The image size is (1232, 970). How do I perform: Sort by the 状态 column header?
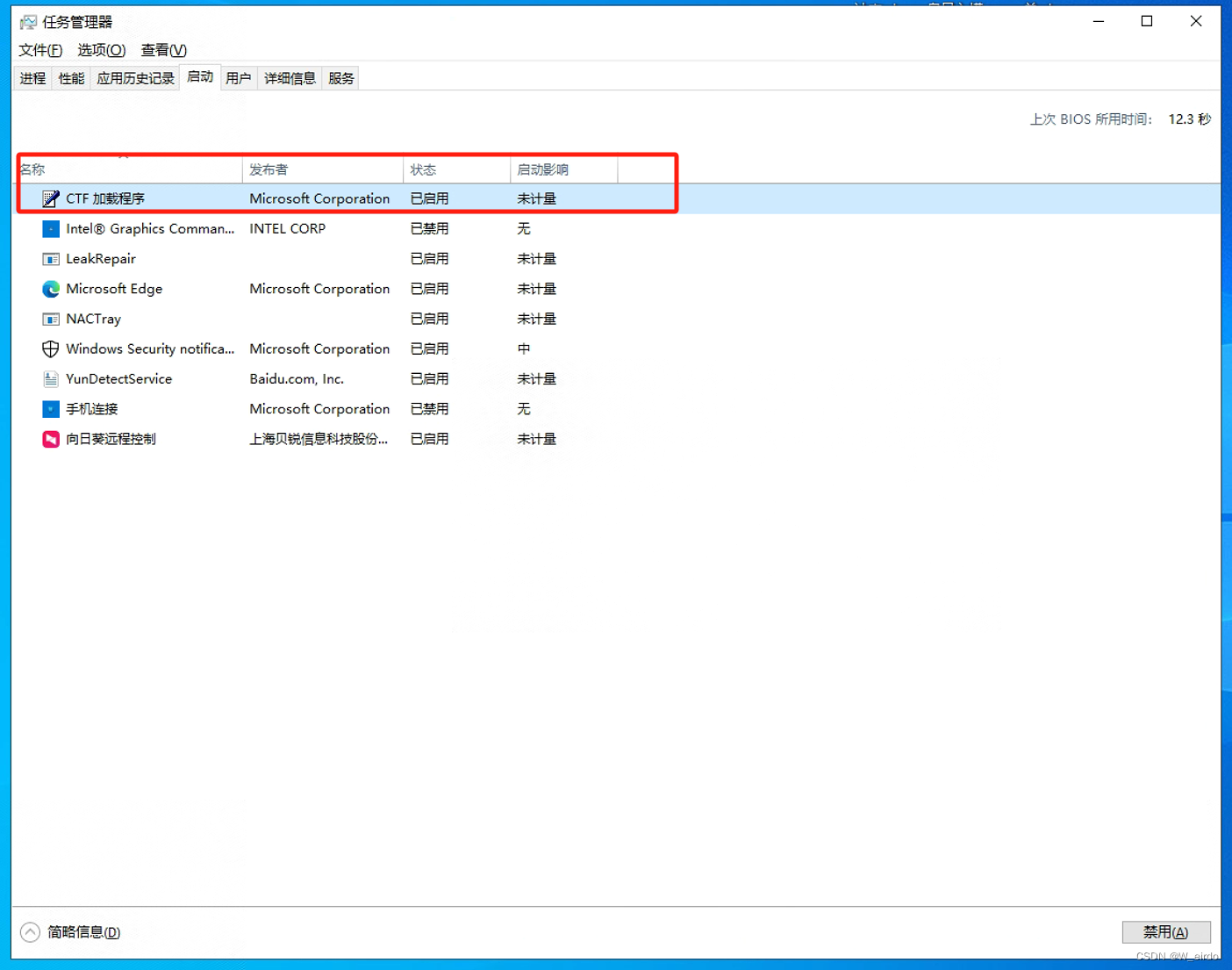point(457,169)
